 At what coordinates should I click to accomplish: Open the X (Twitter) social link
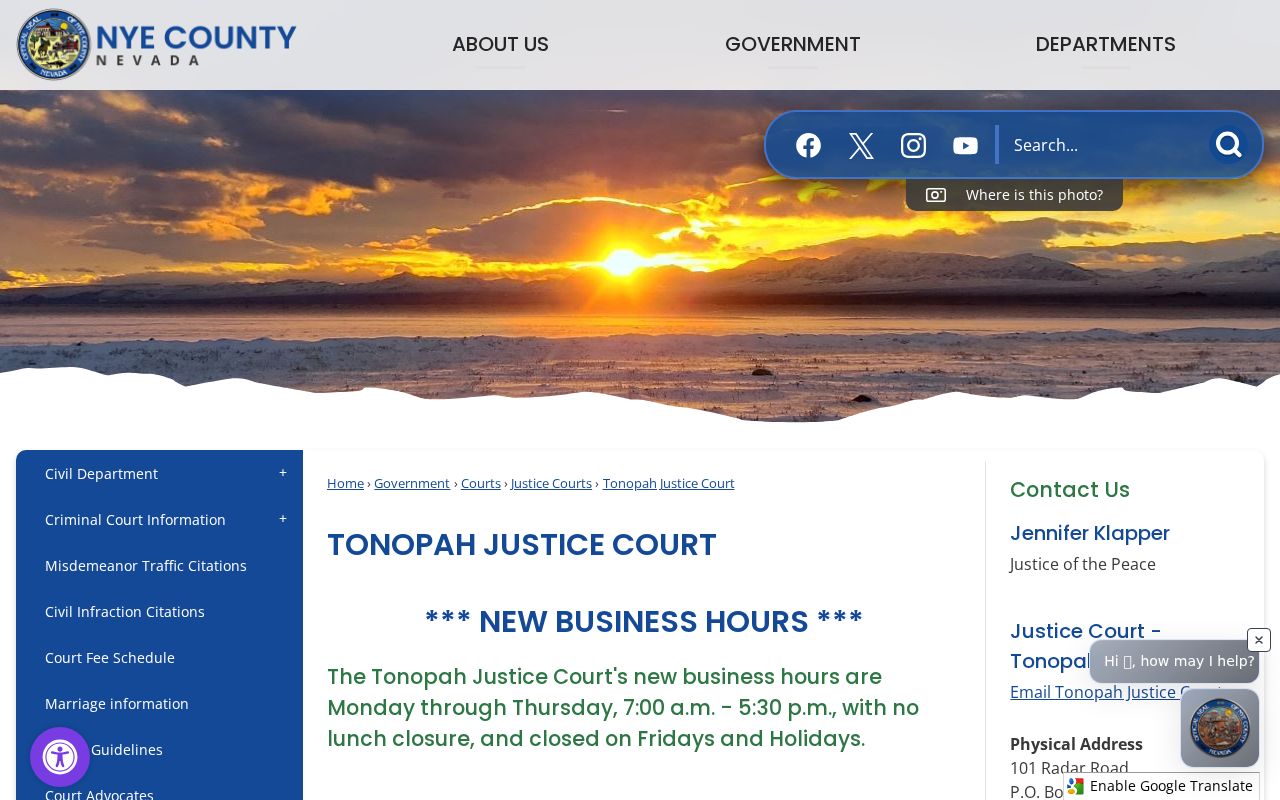[861, 145]
